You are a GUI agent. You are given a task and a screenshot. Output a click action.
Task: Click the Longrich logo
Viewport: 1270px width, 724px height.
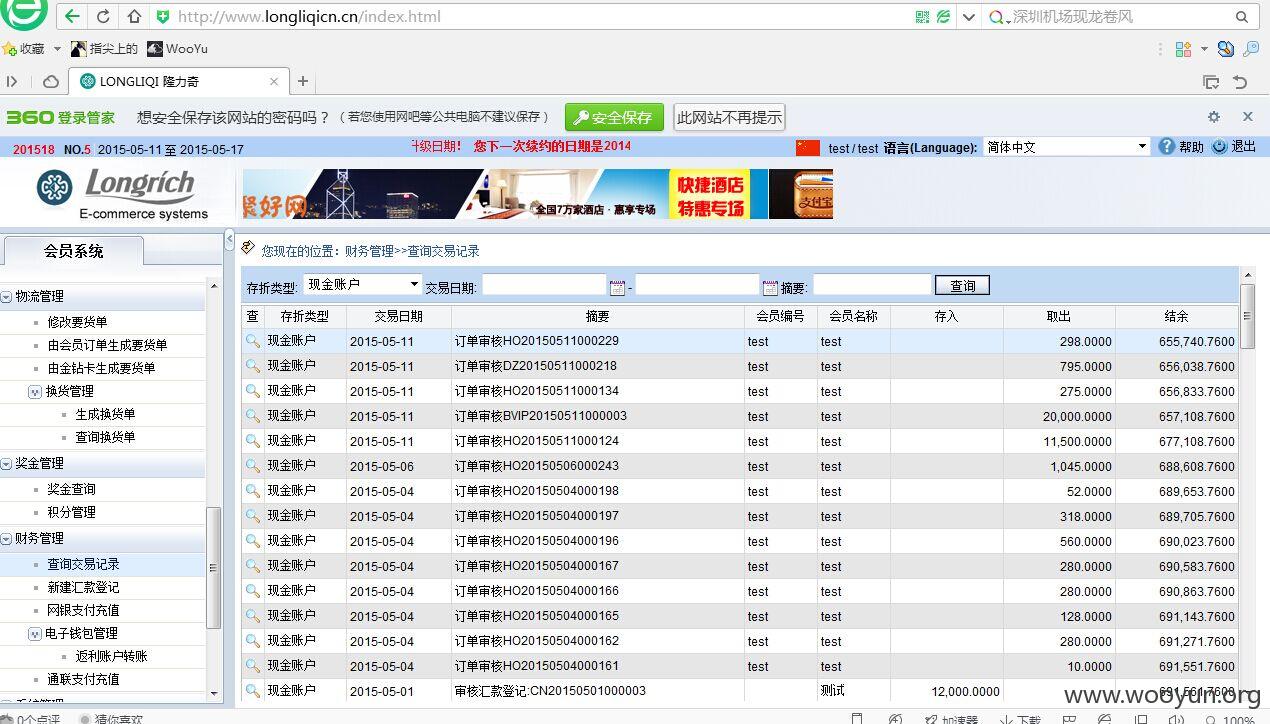coord(122,193)
